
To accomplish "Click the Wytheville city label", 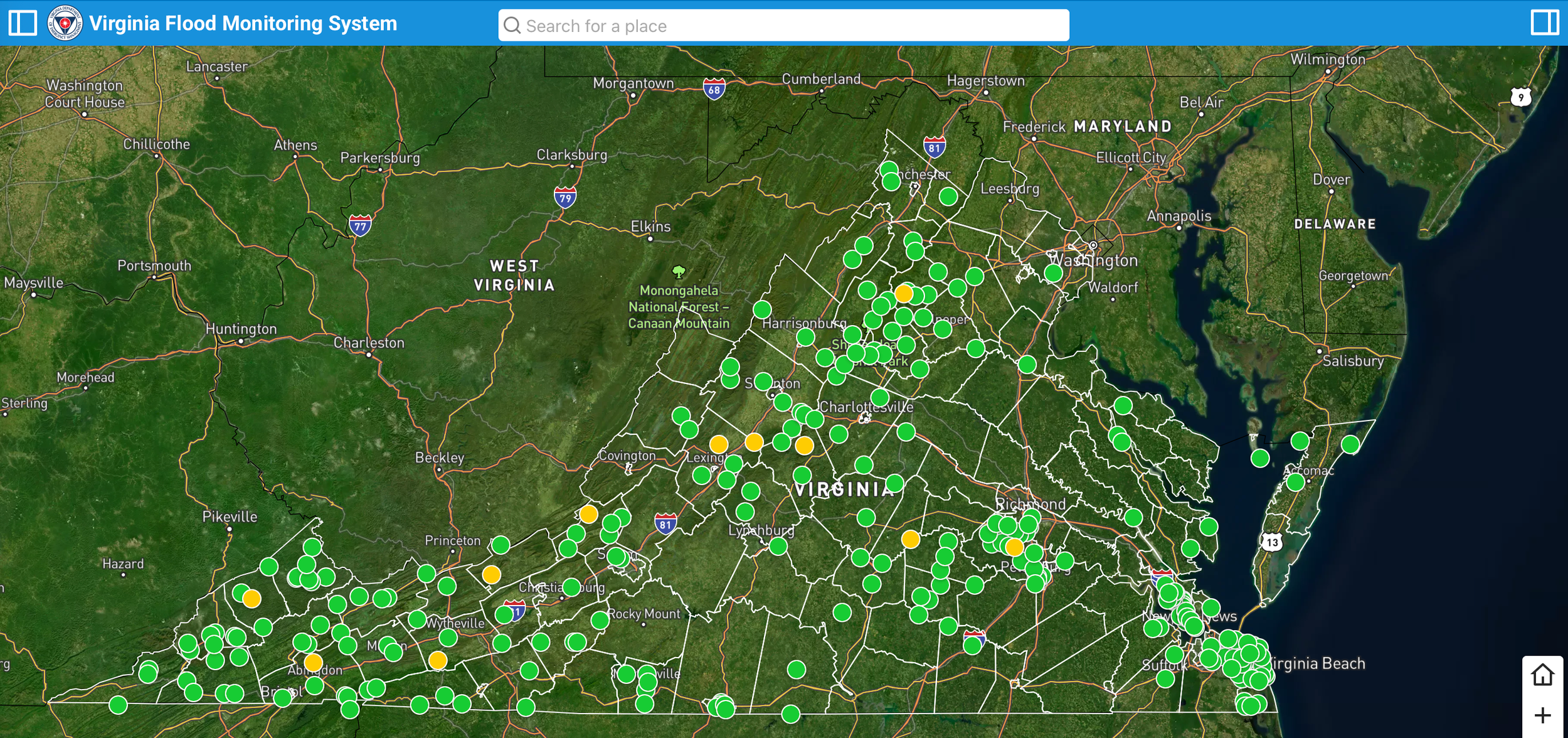I will coord(455,623).
